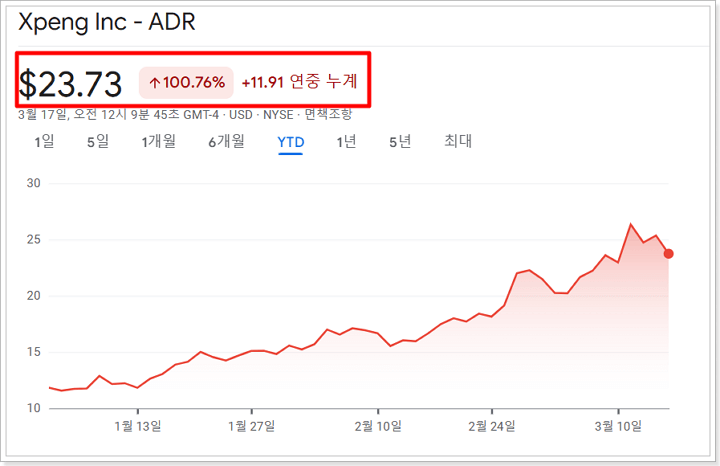Select the 최대 range tab

(x=458, y=141)
